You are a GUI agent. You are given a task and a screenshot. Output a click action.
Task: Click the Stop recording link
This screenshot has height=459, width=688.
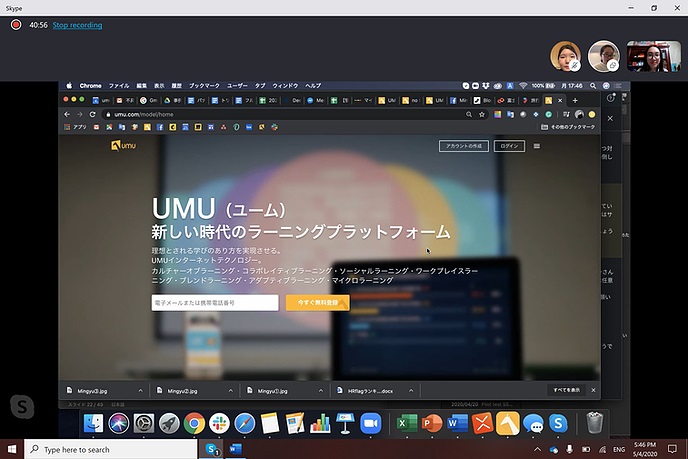[77, 25]
